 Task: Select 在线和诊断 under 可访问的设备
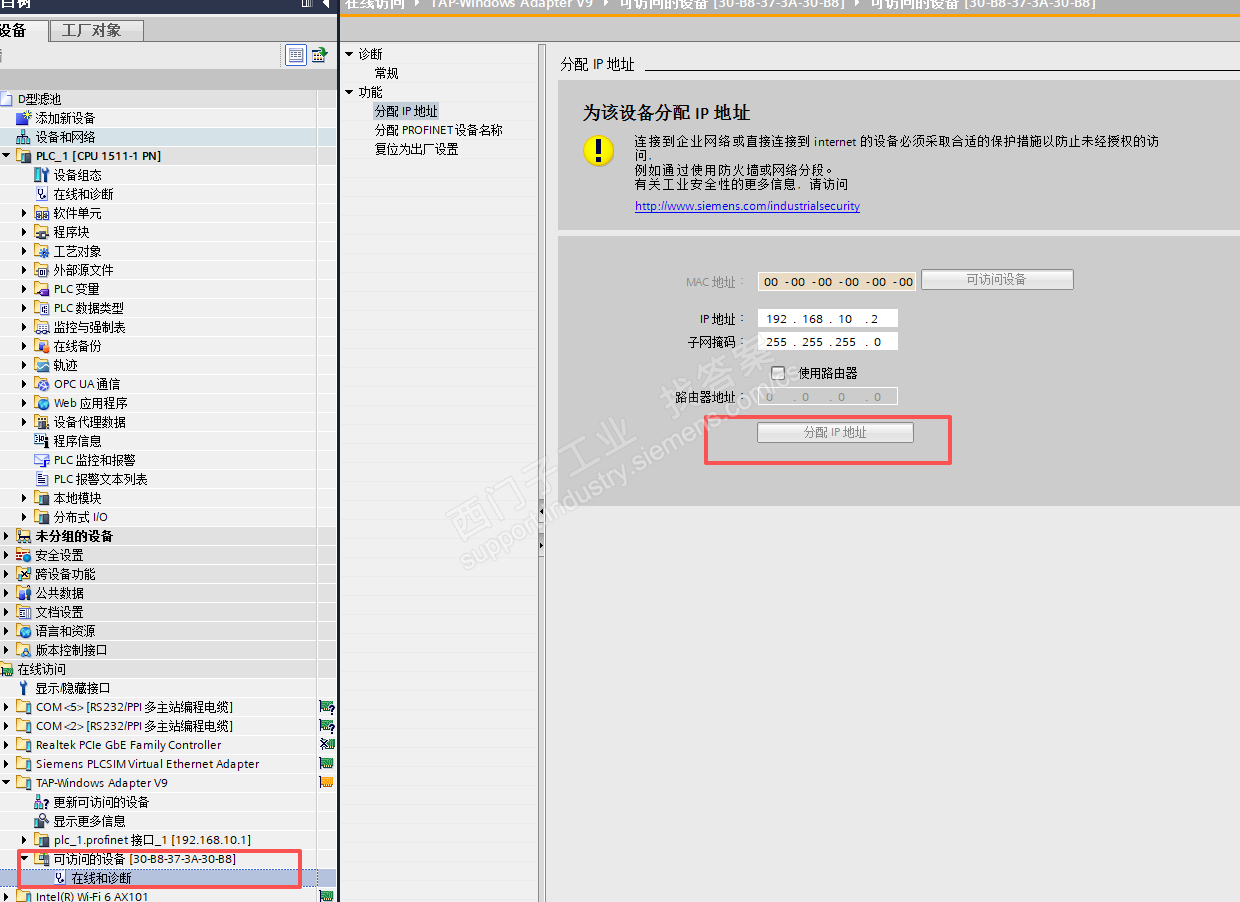(101, 878)
